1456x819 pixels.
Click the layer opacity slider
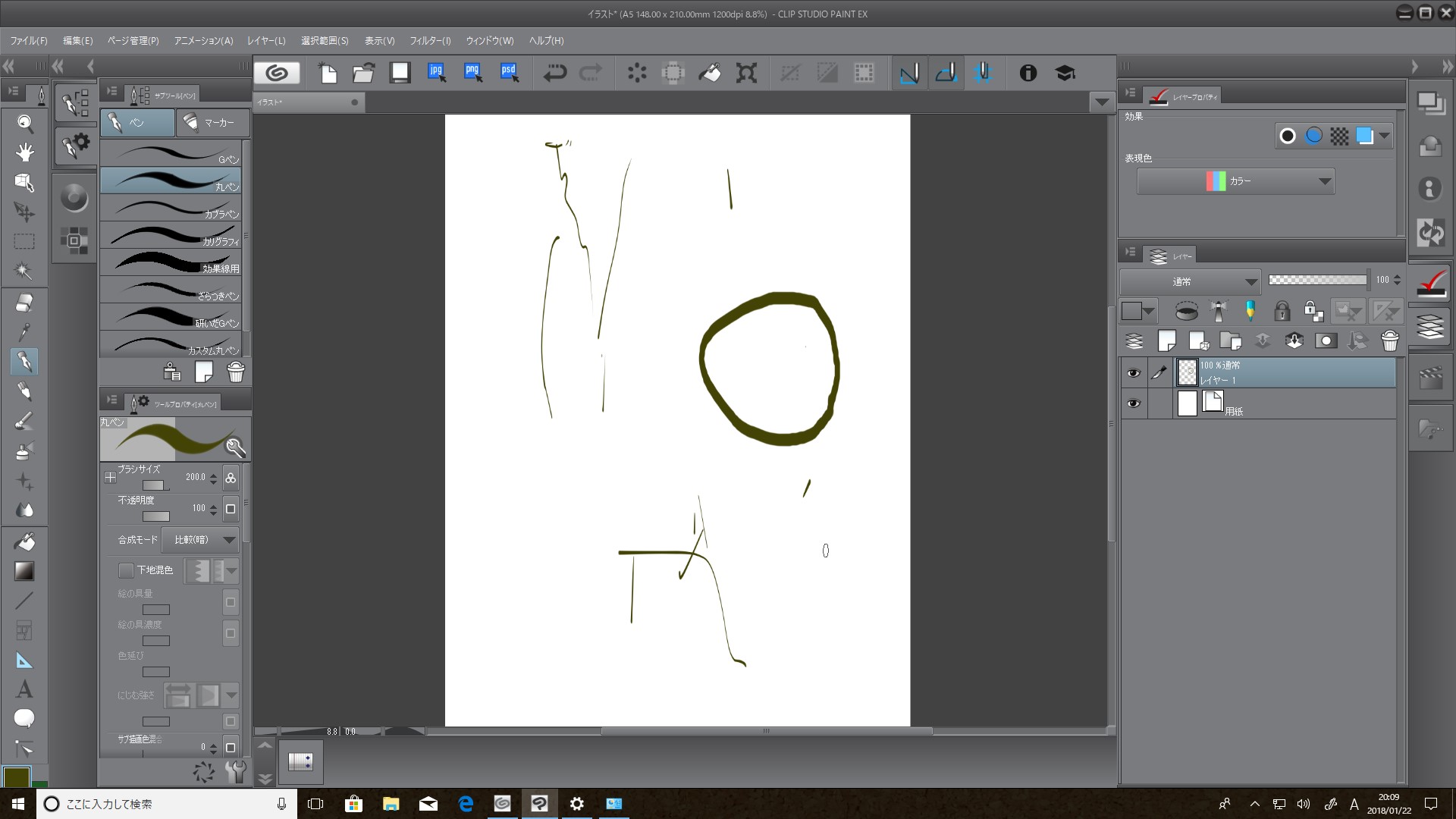(1317, 281)
